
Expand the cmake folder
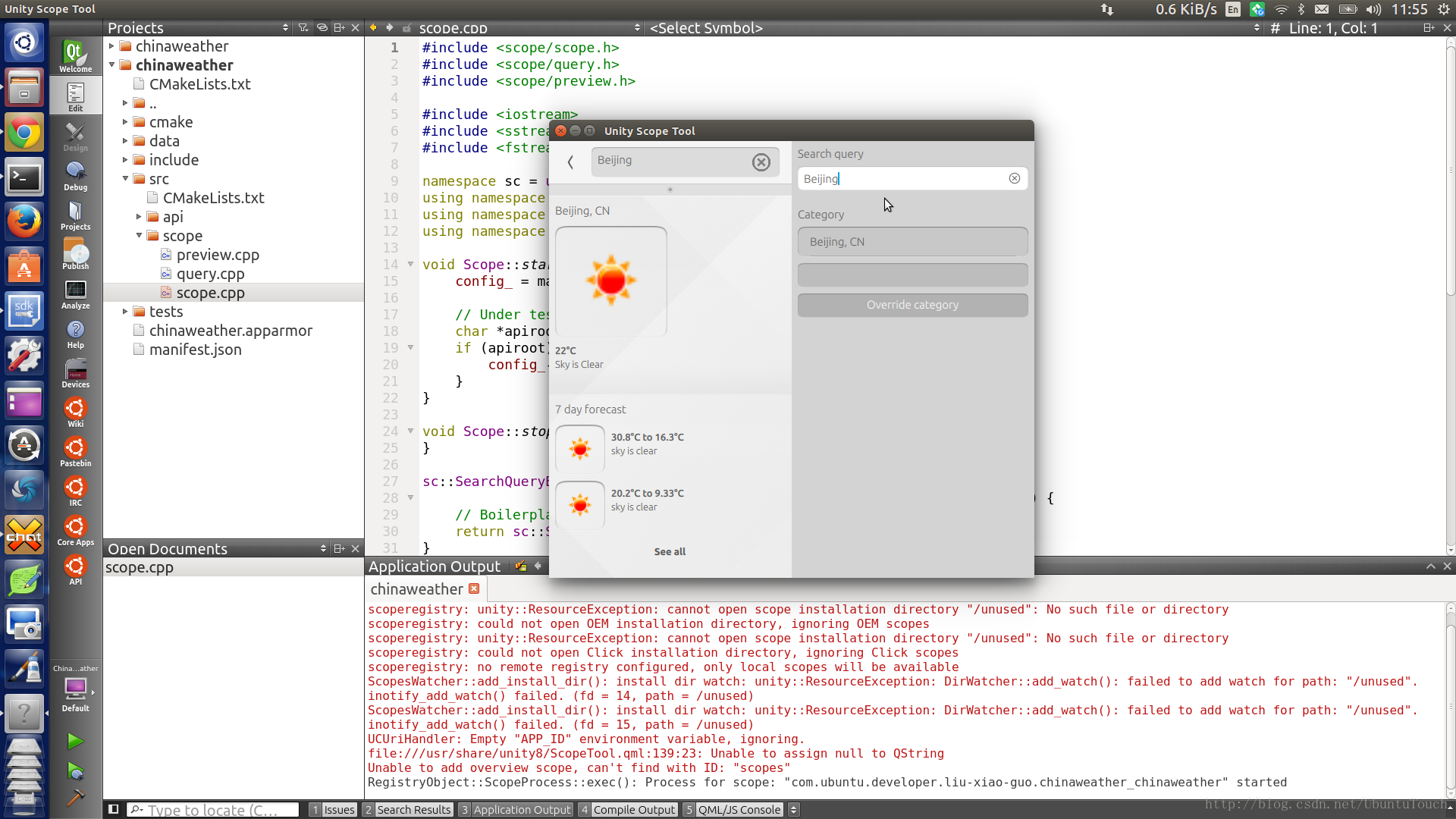click(x=125, y=122)
